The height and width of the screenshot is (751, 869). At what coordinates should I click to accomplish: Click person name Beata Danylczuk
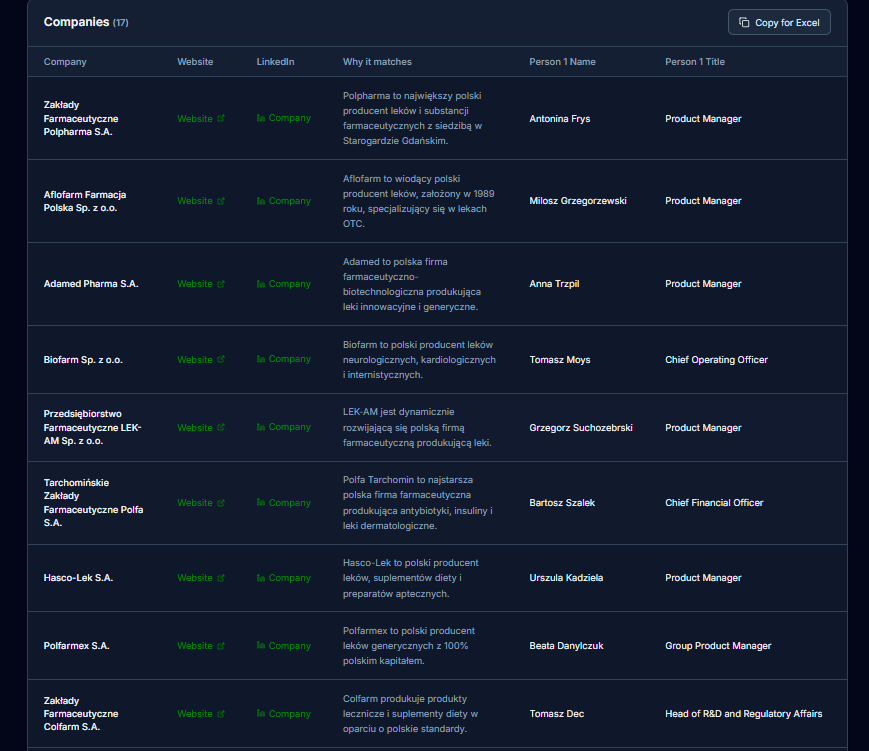[x=566, y=646]
